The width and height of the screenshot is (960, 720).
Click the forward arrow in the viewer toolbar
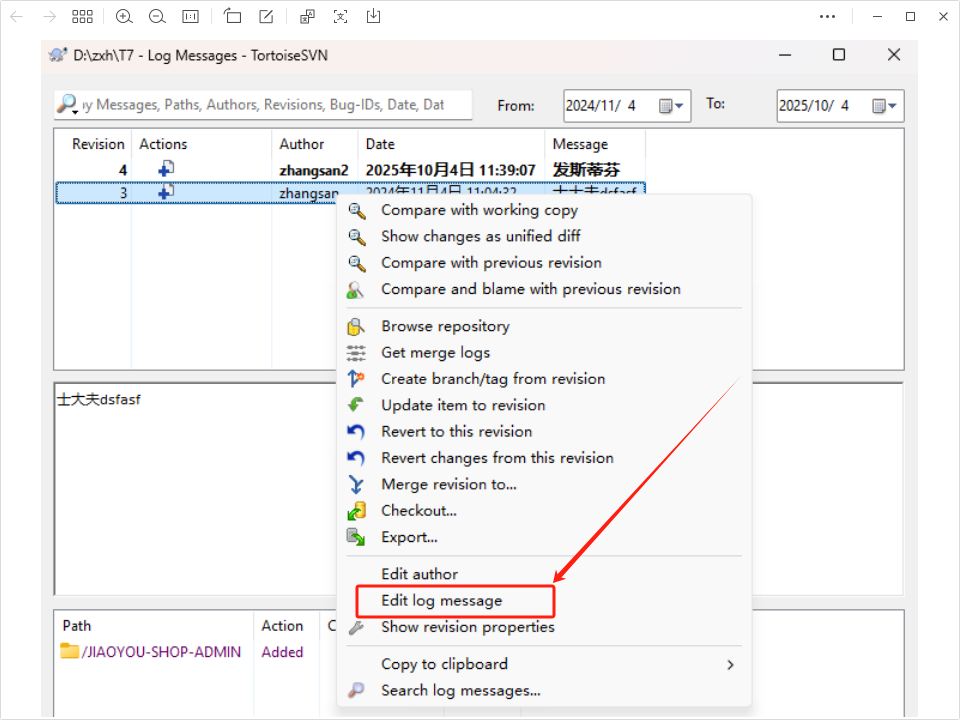[x=50, y=17]
